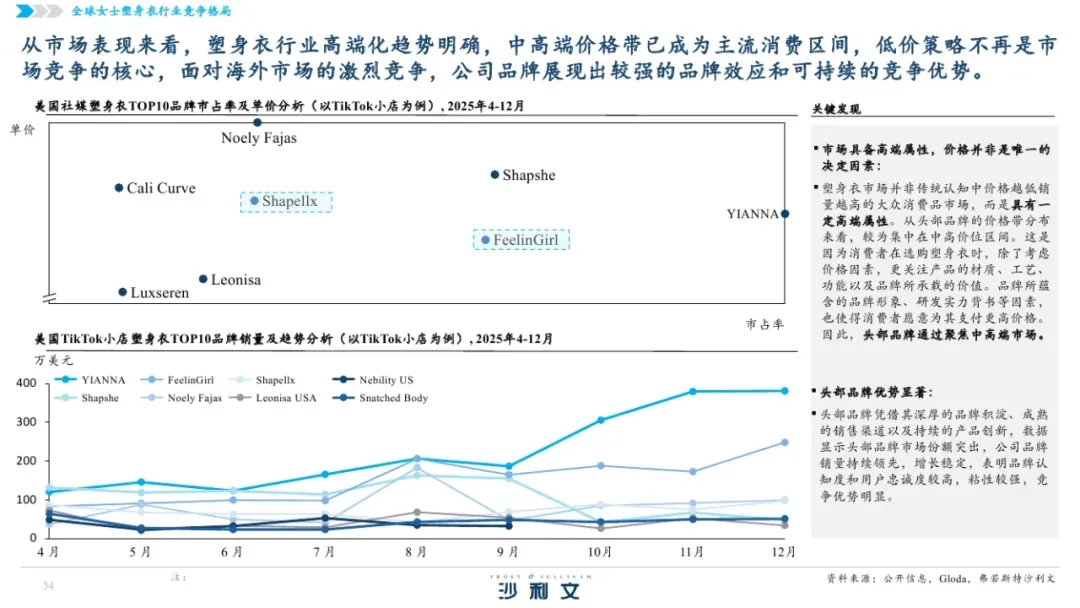The image size is (1080, 608).
Task: Click the 5月 label on the x-axis
Action: (140, 552)
